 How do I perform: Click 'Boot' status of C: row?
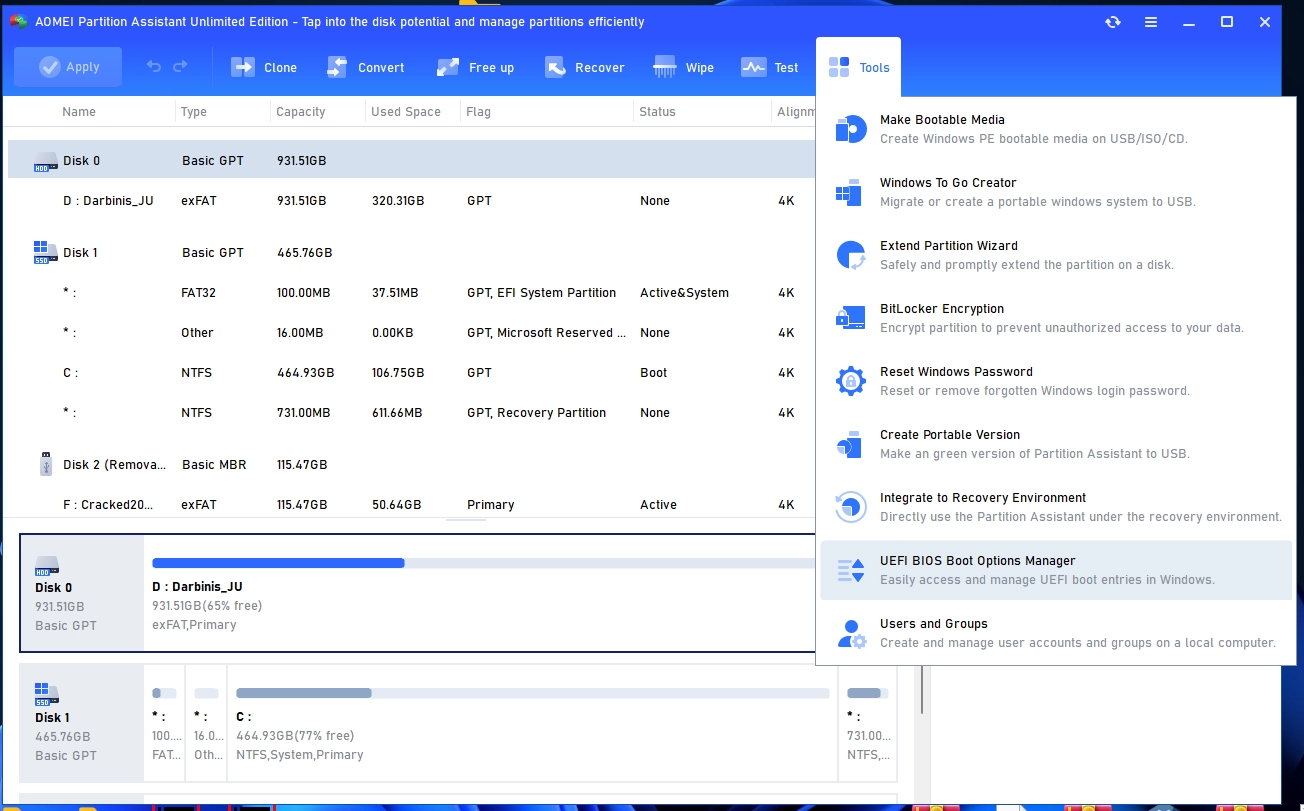point(654,373)
